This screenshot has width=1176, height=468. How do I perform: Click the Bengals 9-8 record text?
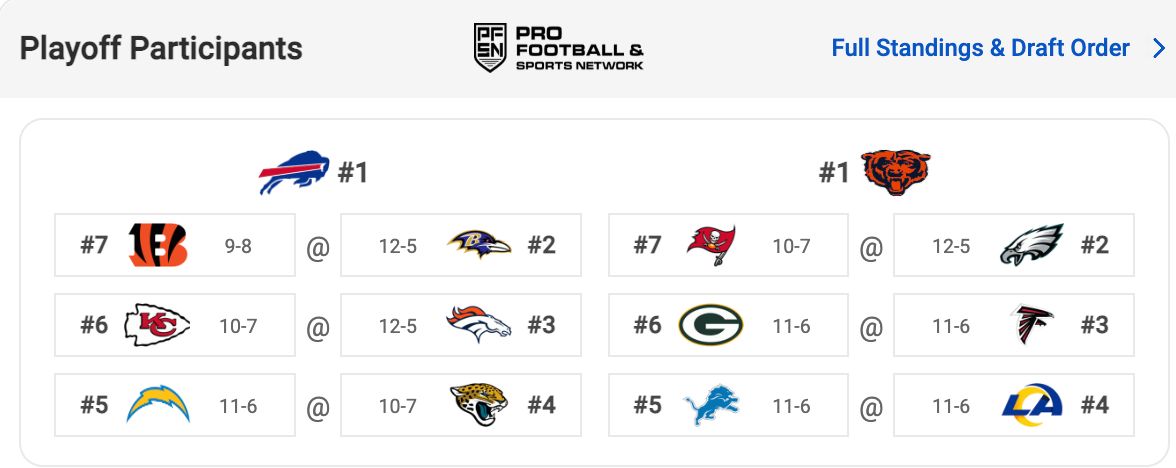(x=238, y=246)
